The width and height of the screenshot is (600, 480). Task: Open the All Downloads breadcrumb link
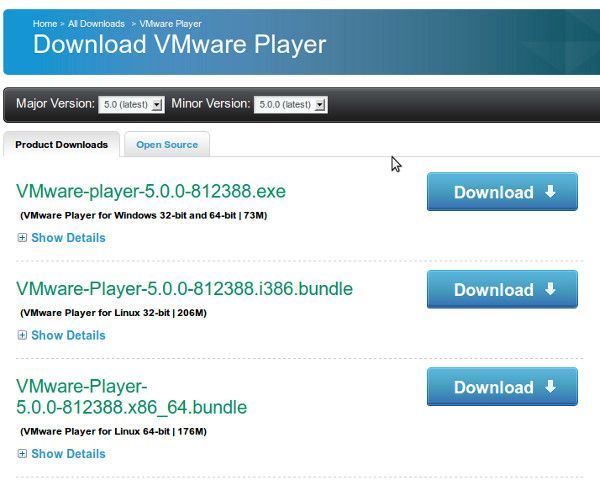tap(96, 23)
